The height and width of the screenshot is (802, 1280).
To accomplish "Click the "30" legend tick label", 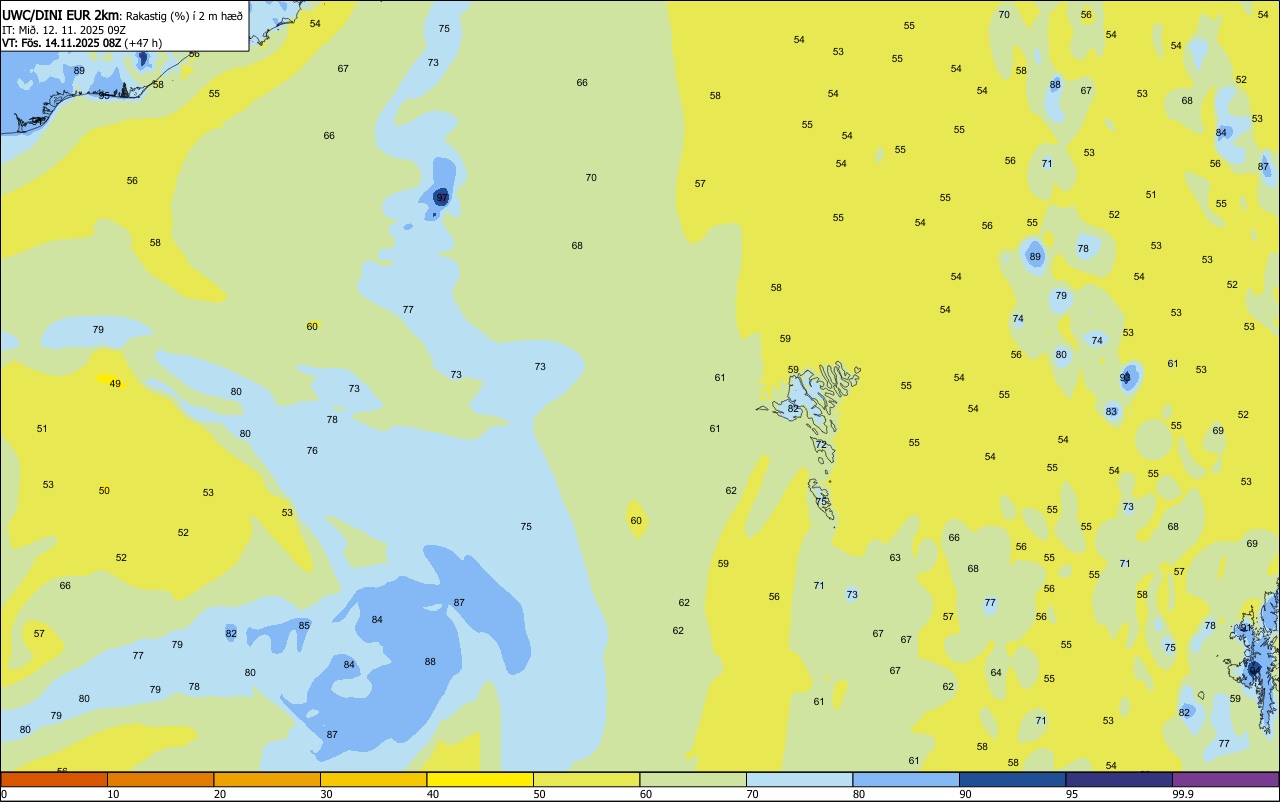I will point(326,794).
